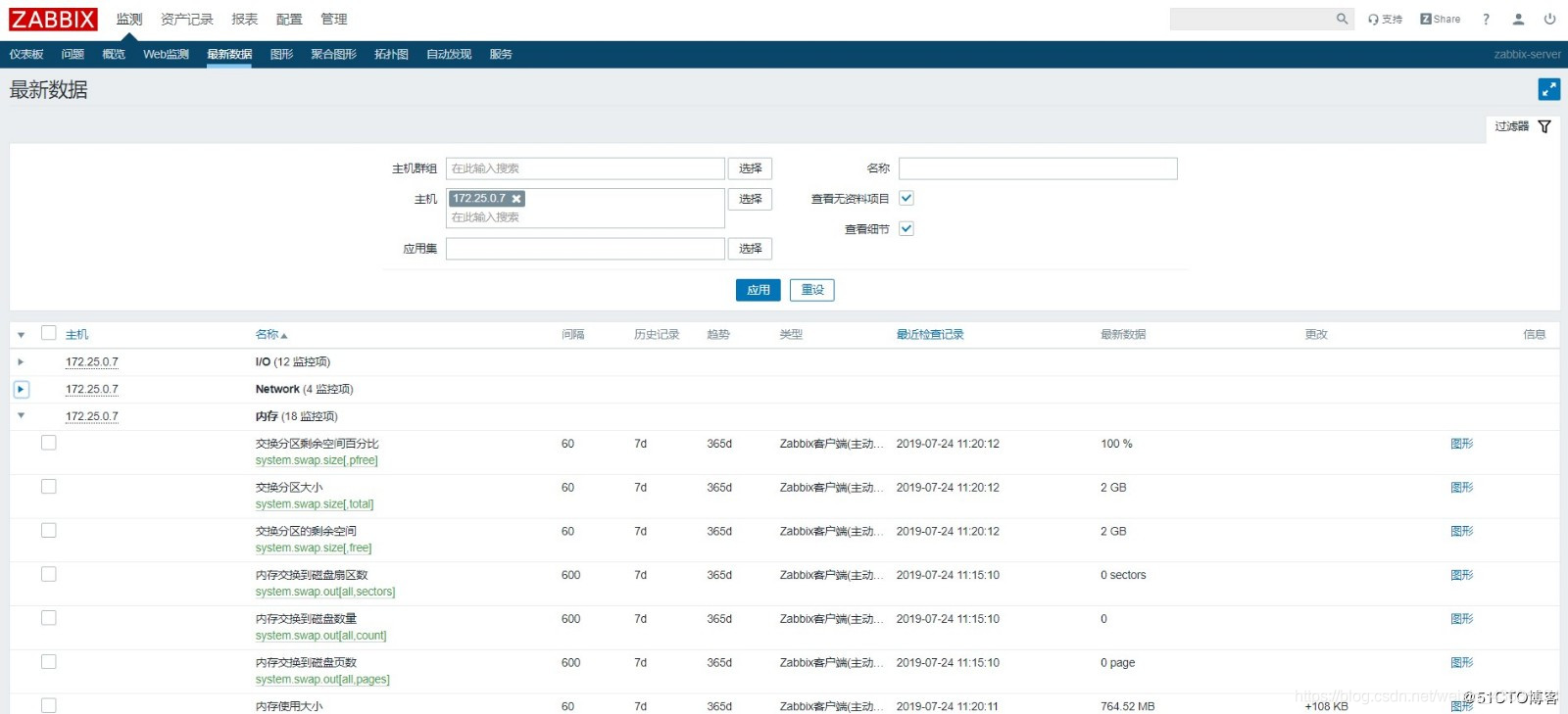1568x714 pixels.
Task: Sort by 名称 column header
Action: (271, 335)
